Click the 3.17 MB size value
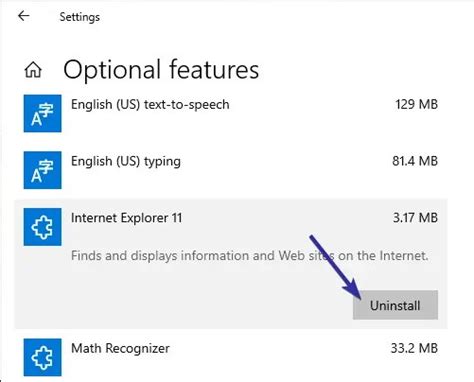The image size is (474, 382). 415,218
